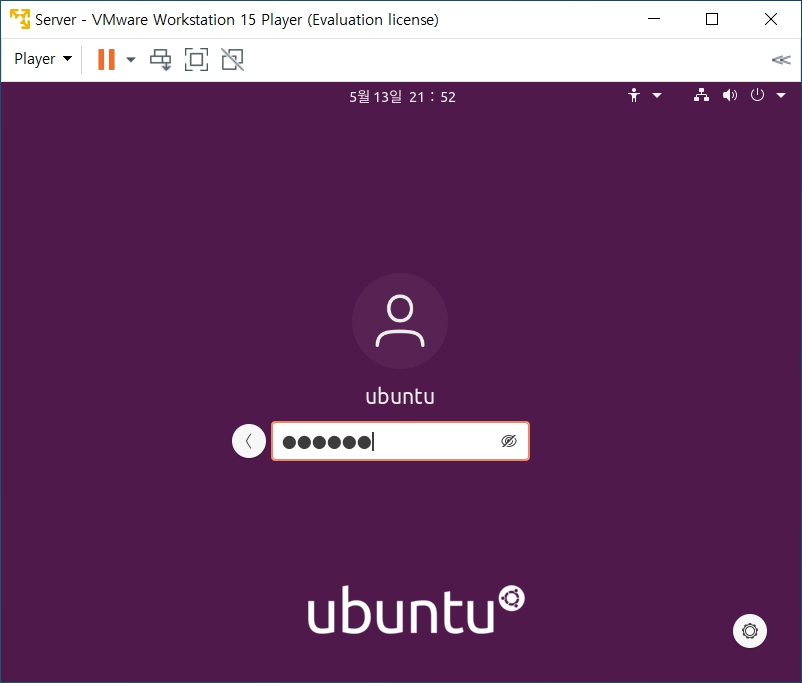802x683 pixels.
Task: Pause the virtual machine
Action: [106, 59]
